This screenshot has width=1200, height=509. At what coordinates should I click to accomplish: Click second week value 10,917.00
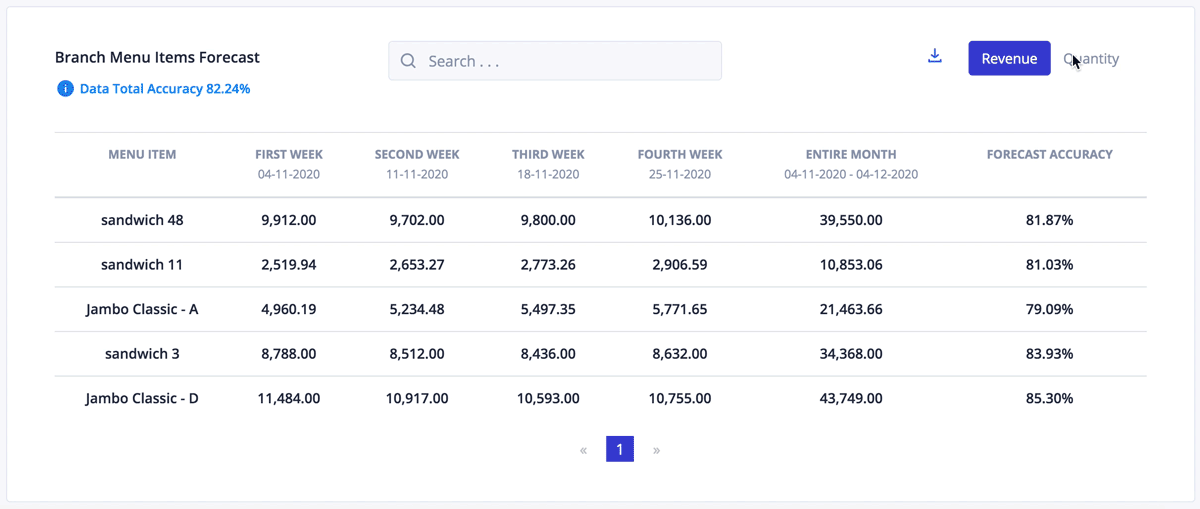(x=417, y=398)
